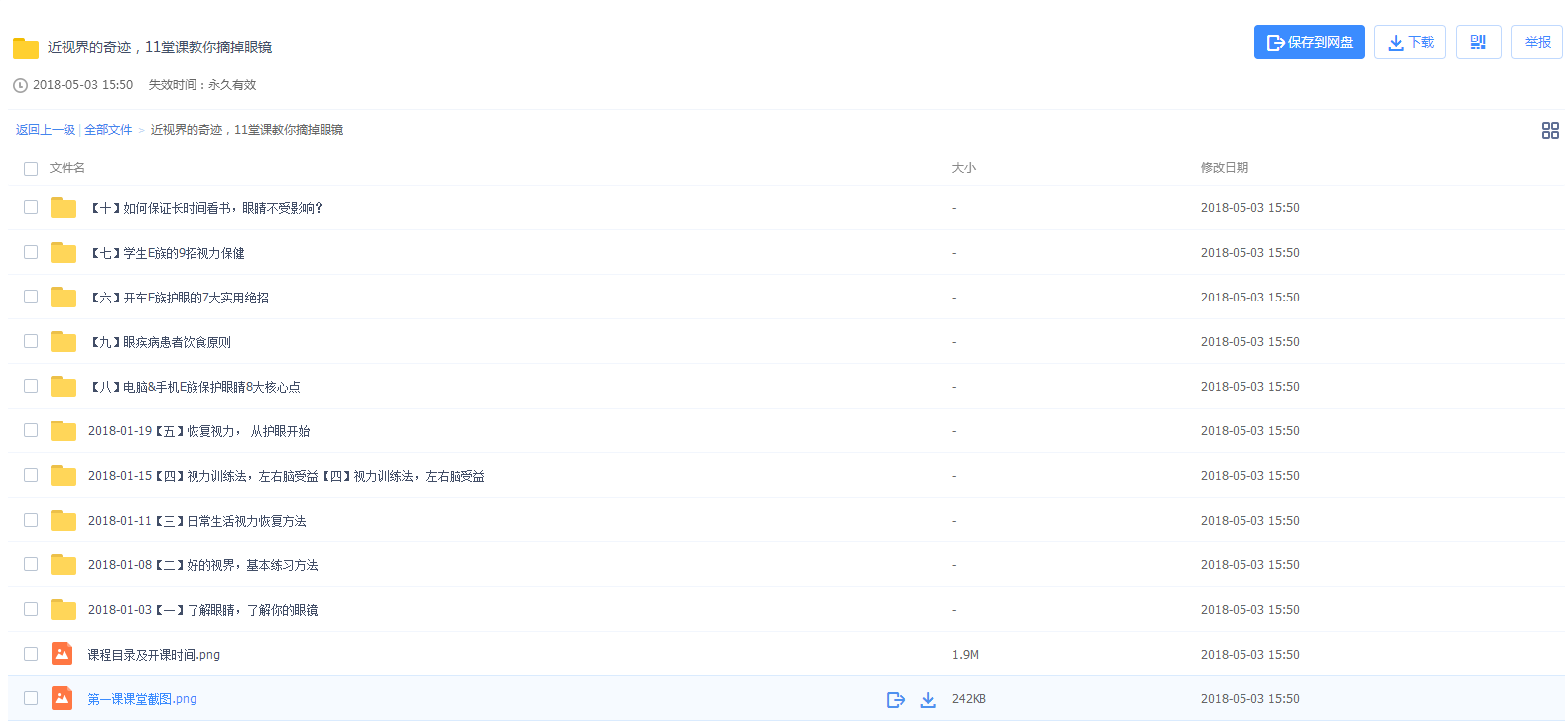Click the 返回上一级 link

point(46,130)
